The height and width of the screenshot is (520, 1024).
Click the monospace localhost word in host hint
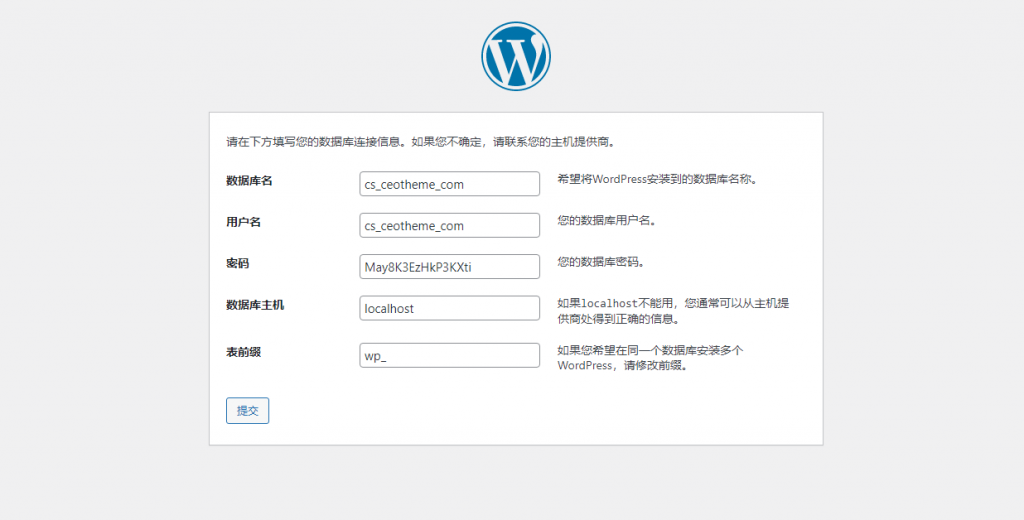tap(611, 304)
